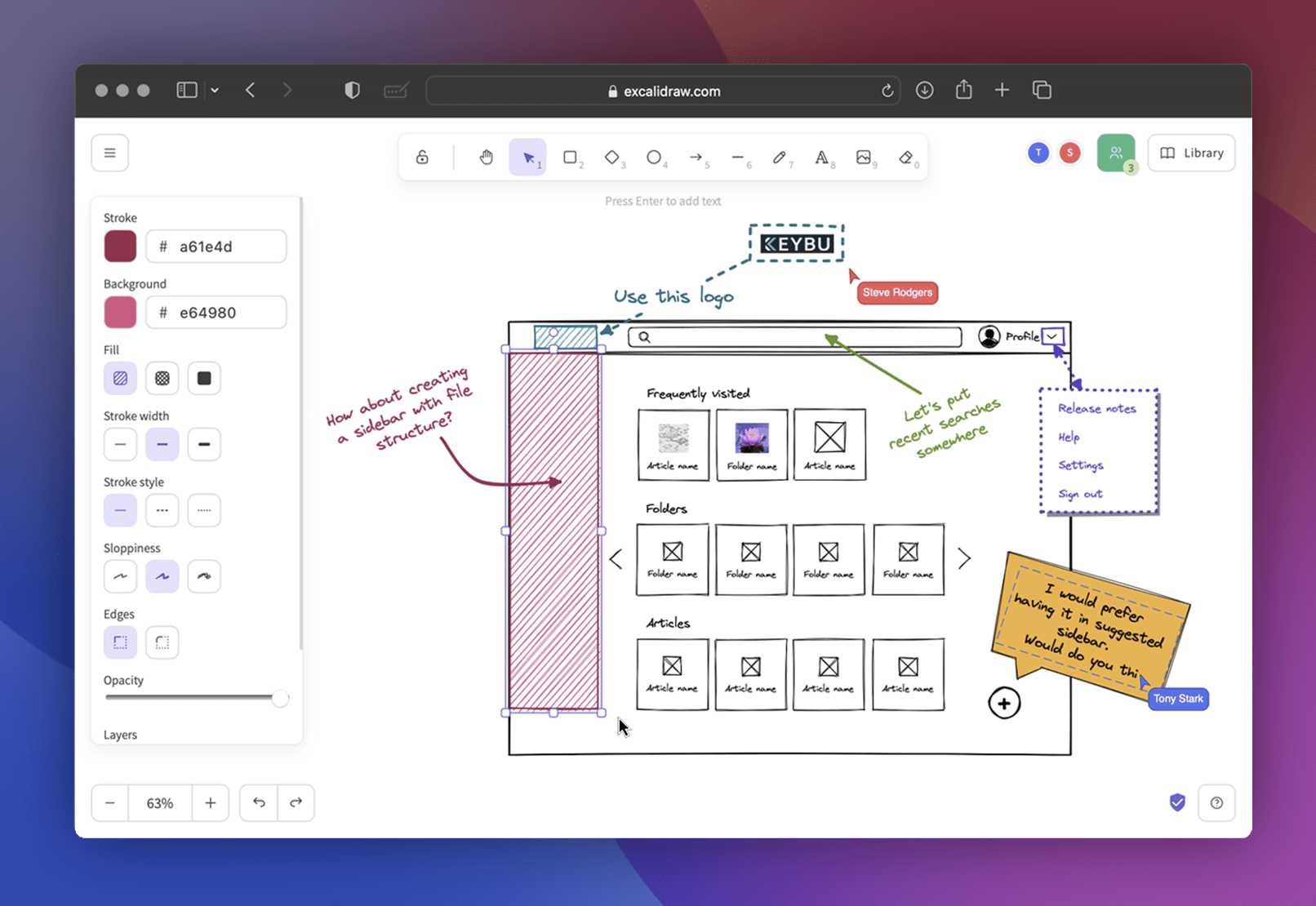Click the zoom in plus button
The image size is (1316, 906).
point(210,803)
